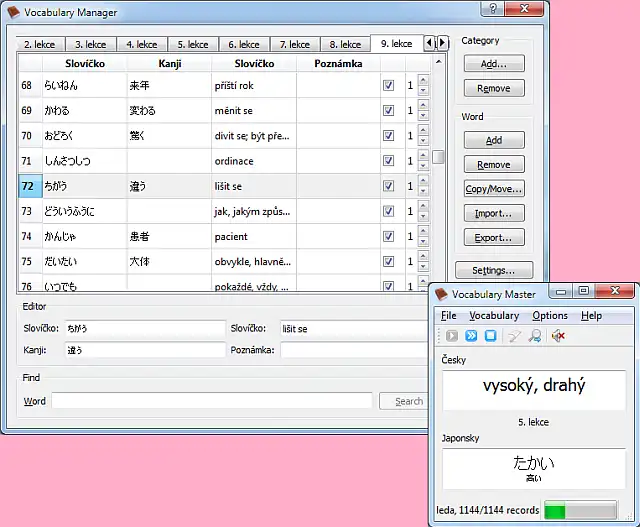This screenshot has height=527, width=640.
Task: Click the Search button in Find section
Action: (x=404, y=401)
